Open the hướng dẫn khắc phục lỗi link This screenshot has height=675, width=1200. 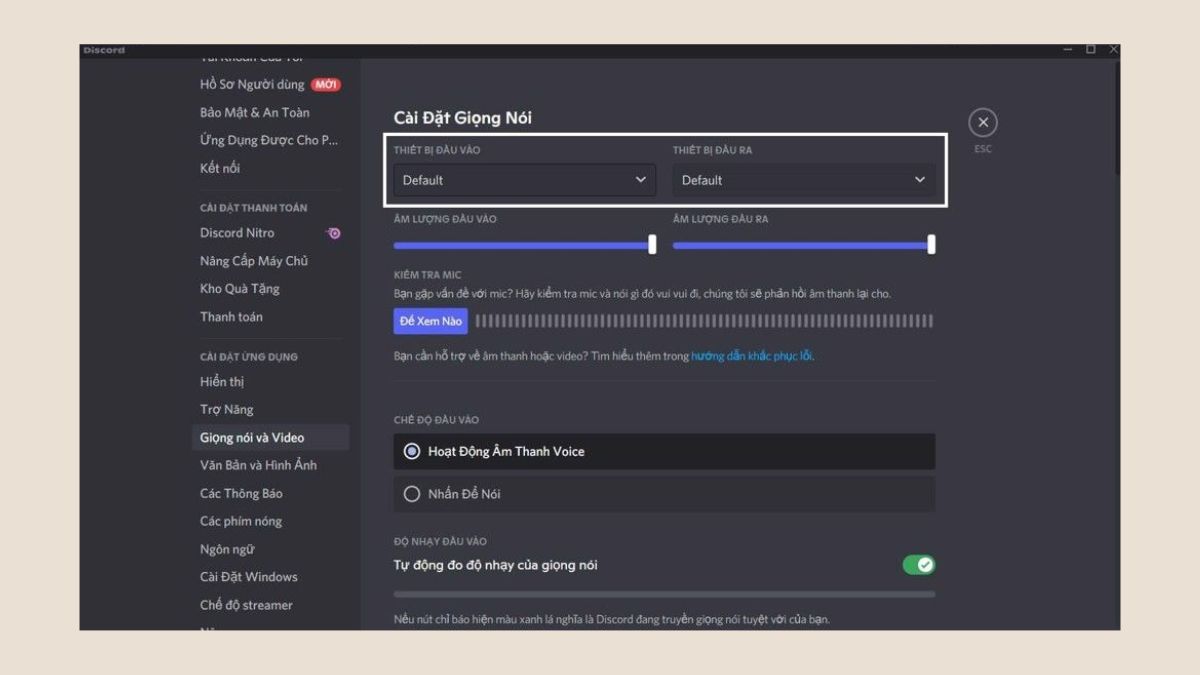753,355
